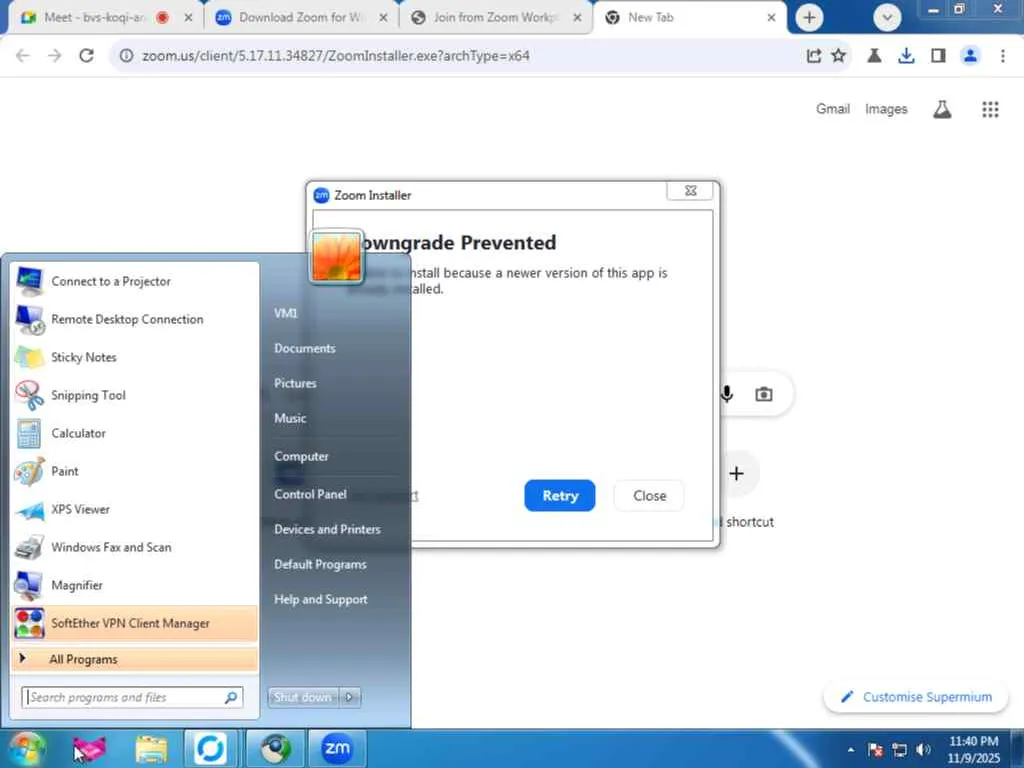Viewport: 1024px width, 768px height.
Task: Open Default Programs
Action: click(x=321, y=564)
